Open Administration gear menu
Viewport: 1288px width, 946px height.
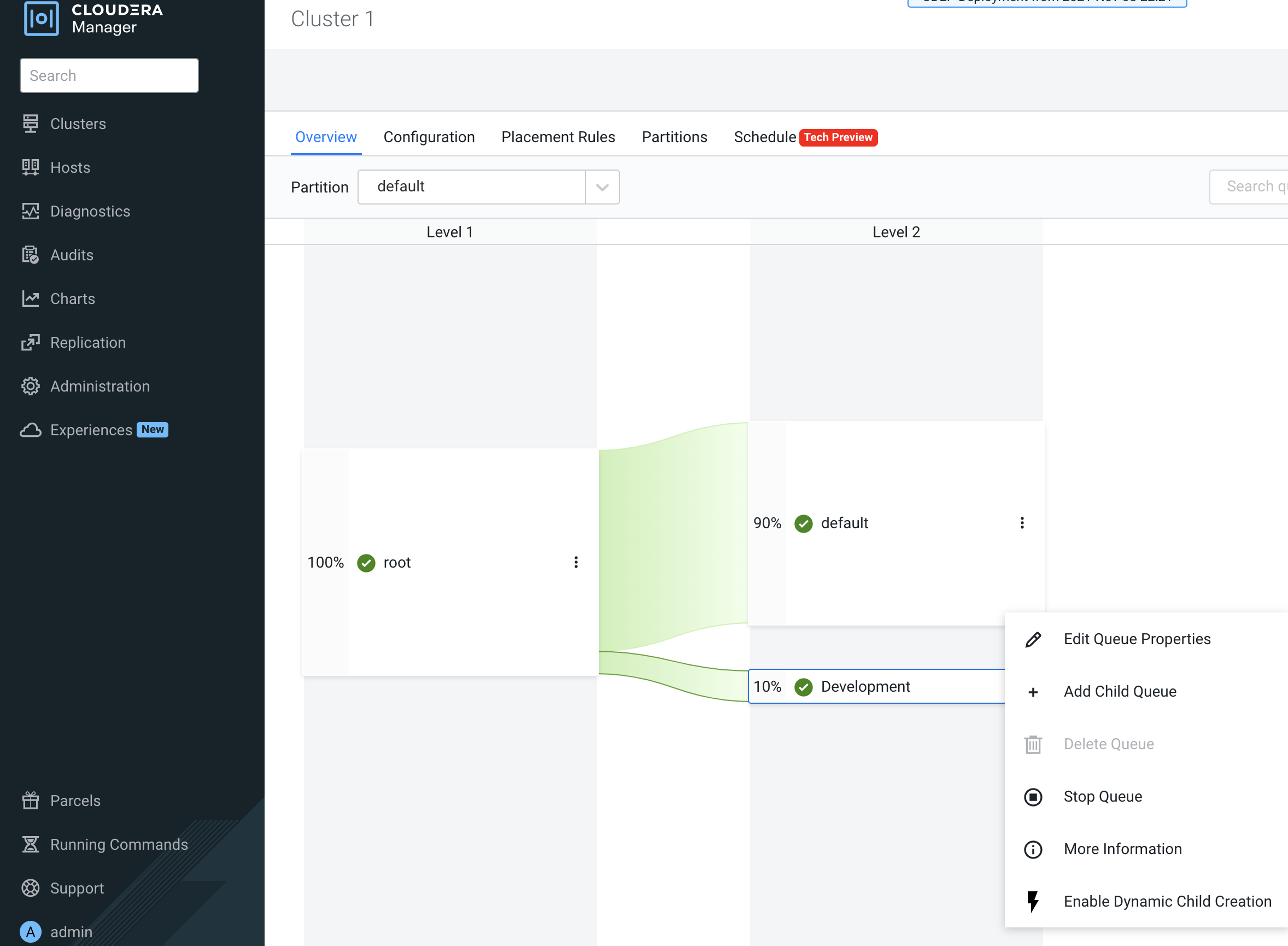[30, 386]
